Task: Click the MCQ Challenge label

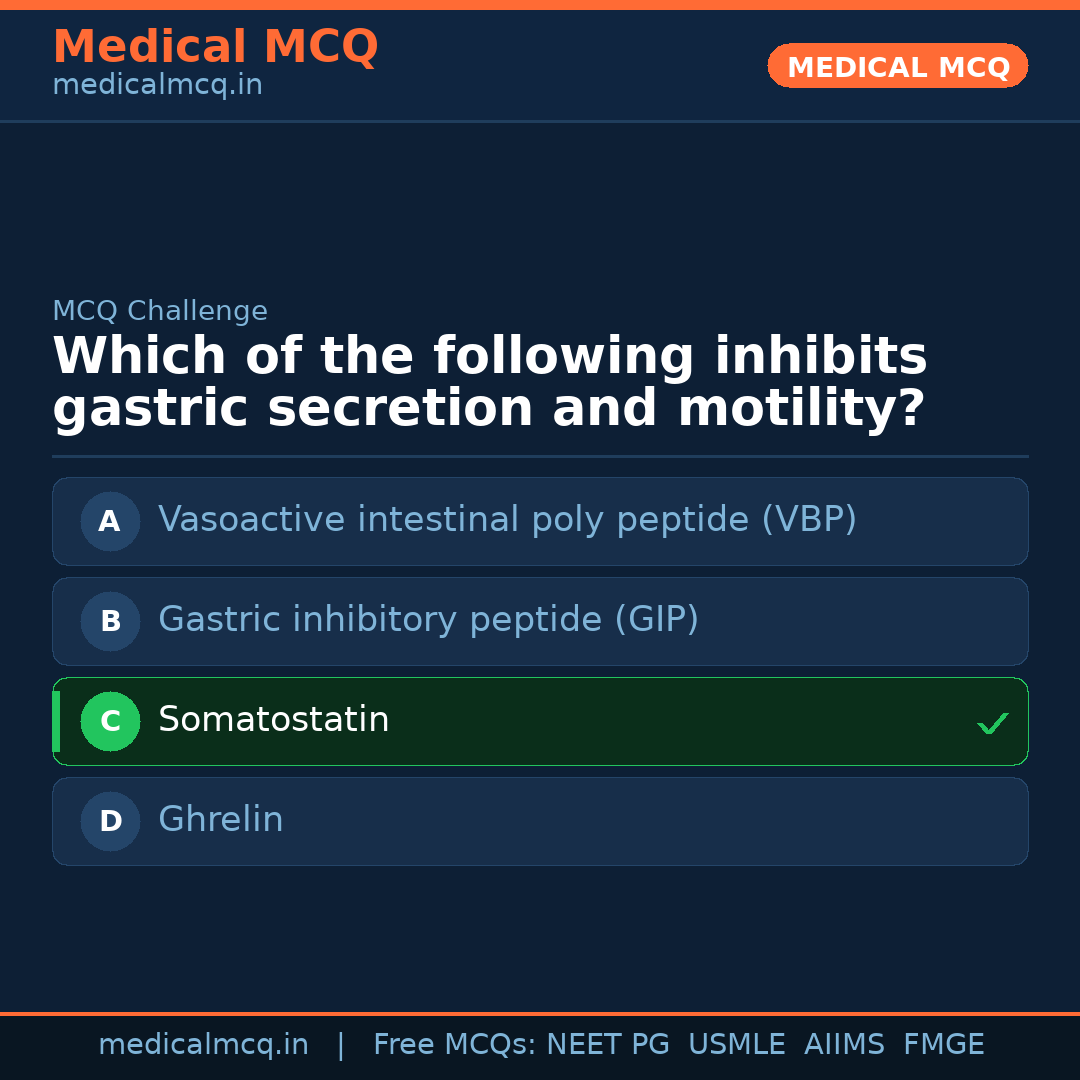Action: 160,312
